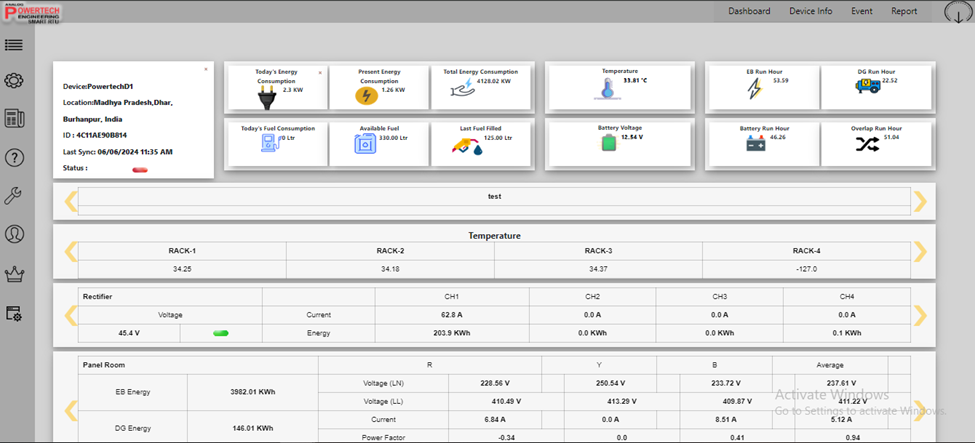This screenshot has width=975, height=443.
Task: Switch to the Report menu
Action: (904, 12)
